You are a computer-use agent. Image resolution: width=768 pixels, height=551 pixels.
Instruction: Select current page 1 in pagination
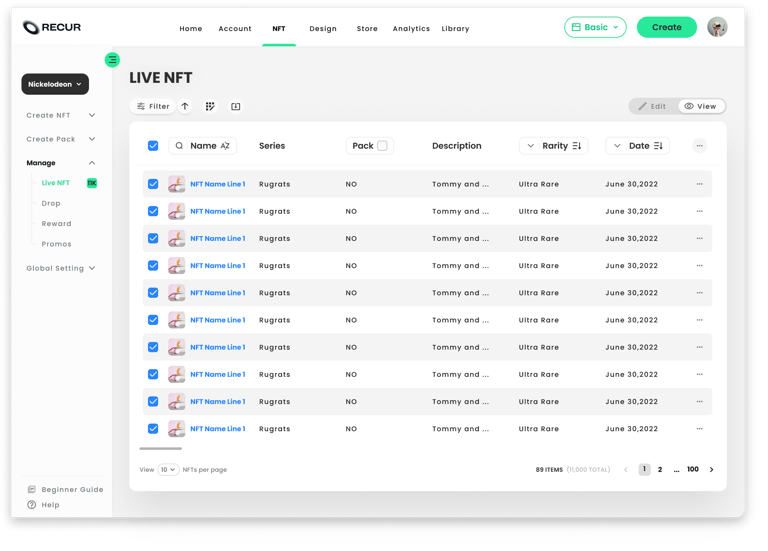[645, 469]
